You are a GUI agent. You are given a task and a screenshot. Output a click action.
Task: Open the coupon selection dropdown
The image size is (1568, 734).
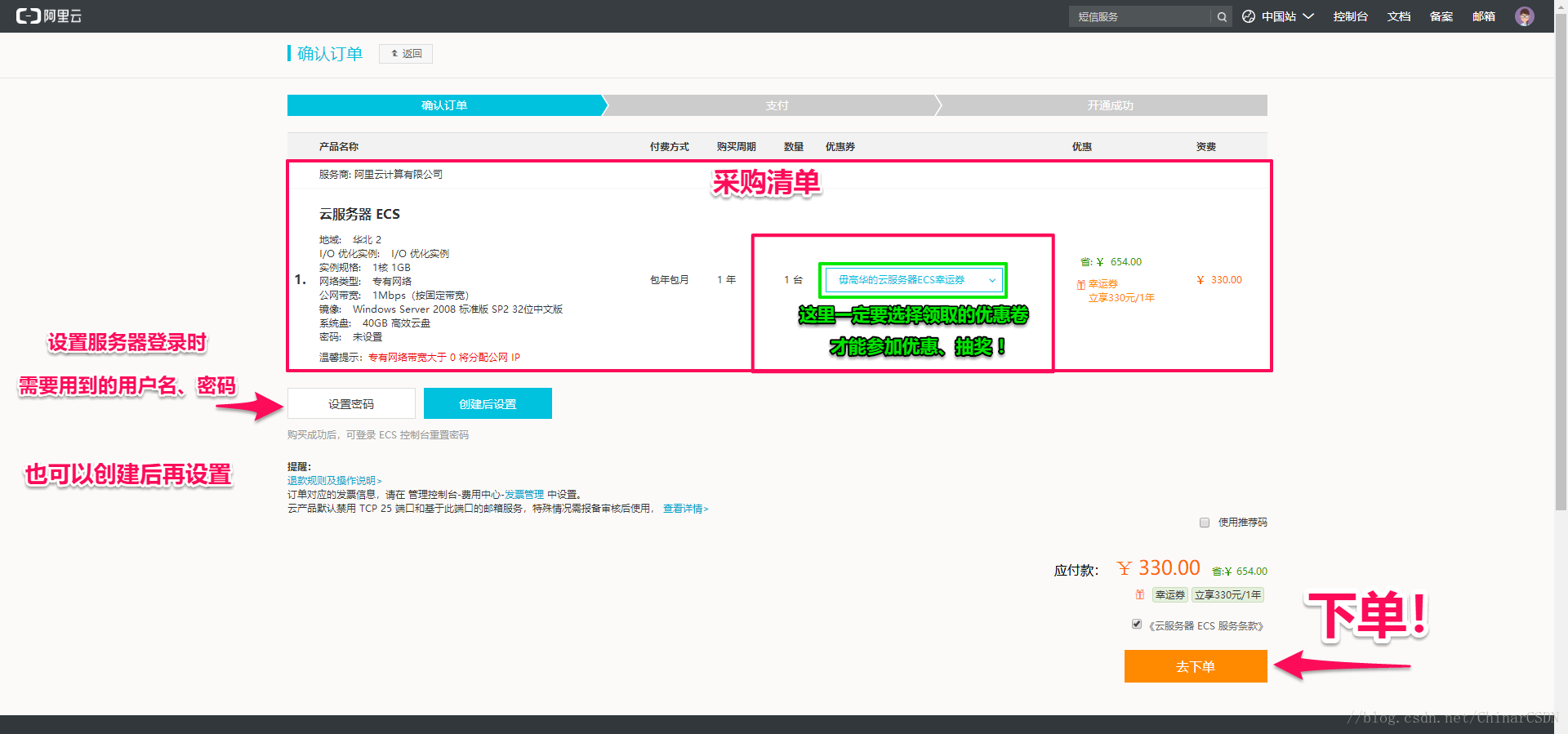click(913, 280)
